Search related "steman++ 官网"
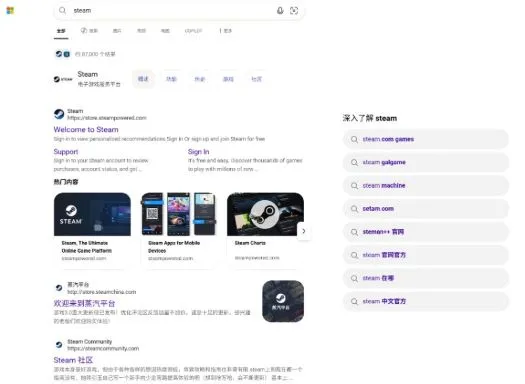525x384 pixels. [x=426, y=232]
